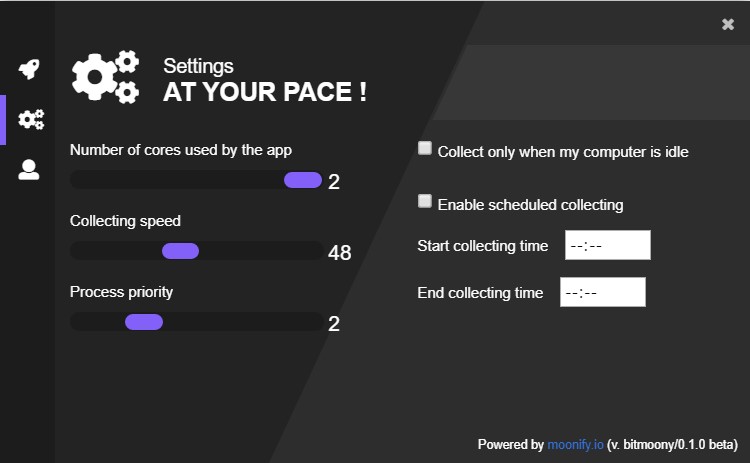
Task: Click the Collecting speed slider handle
Action: click(180, 251)
